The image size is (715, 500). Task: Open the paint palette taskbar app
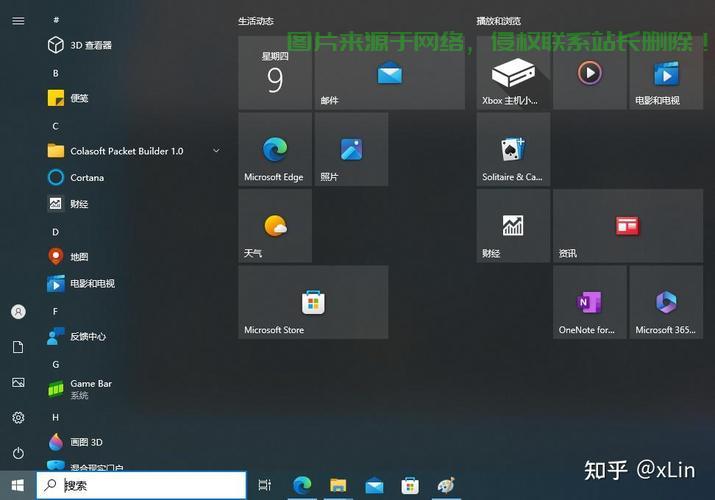(x=446, y=485)
